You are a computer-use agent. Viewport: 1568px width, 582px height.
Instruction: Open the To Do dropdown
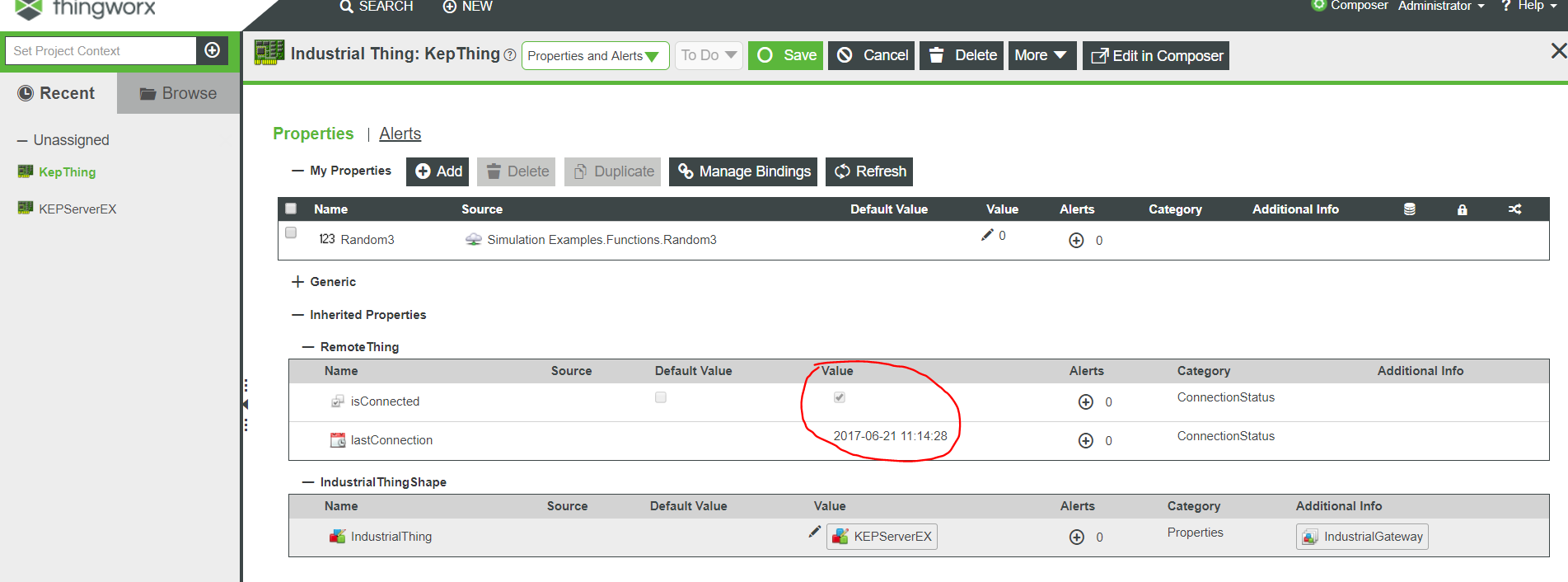709,55
